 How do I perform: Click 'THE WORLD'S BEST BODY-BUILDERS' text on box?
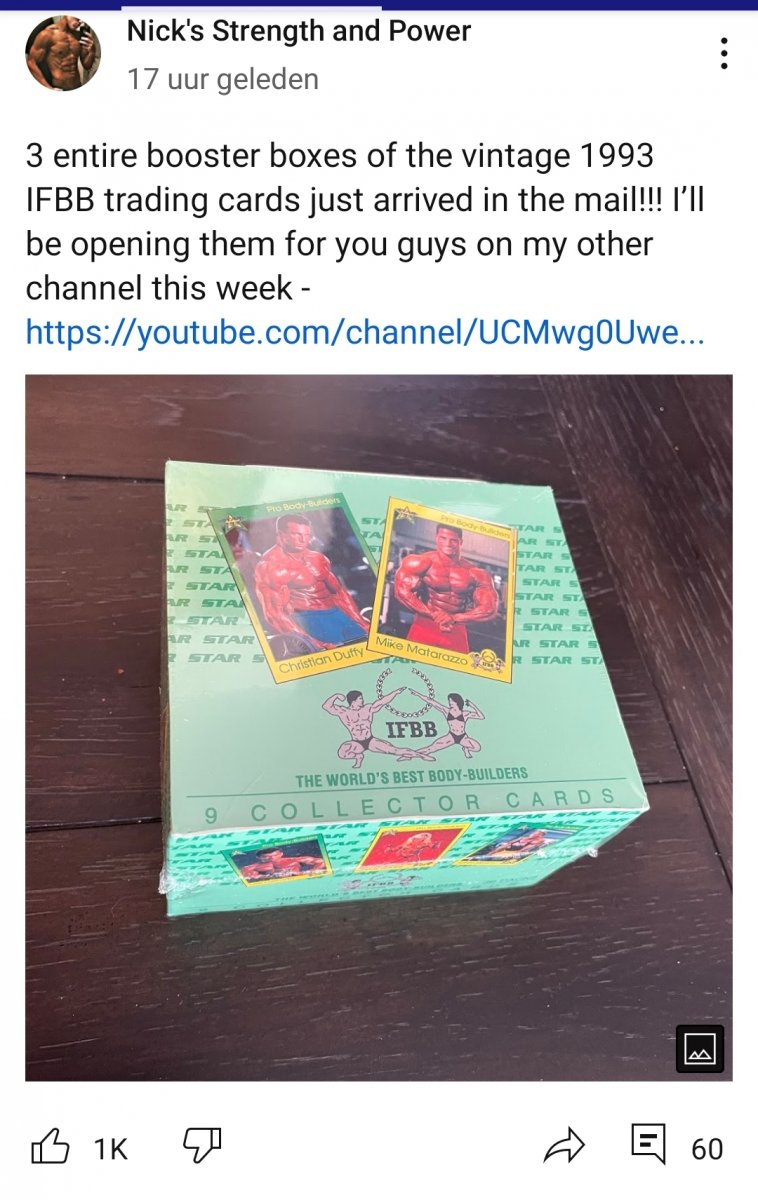(411, 777)
